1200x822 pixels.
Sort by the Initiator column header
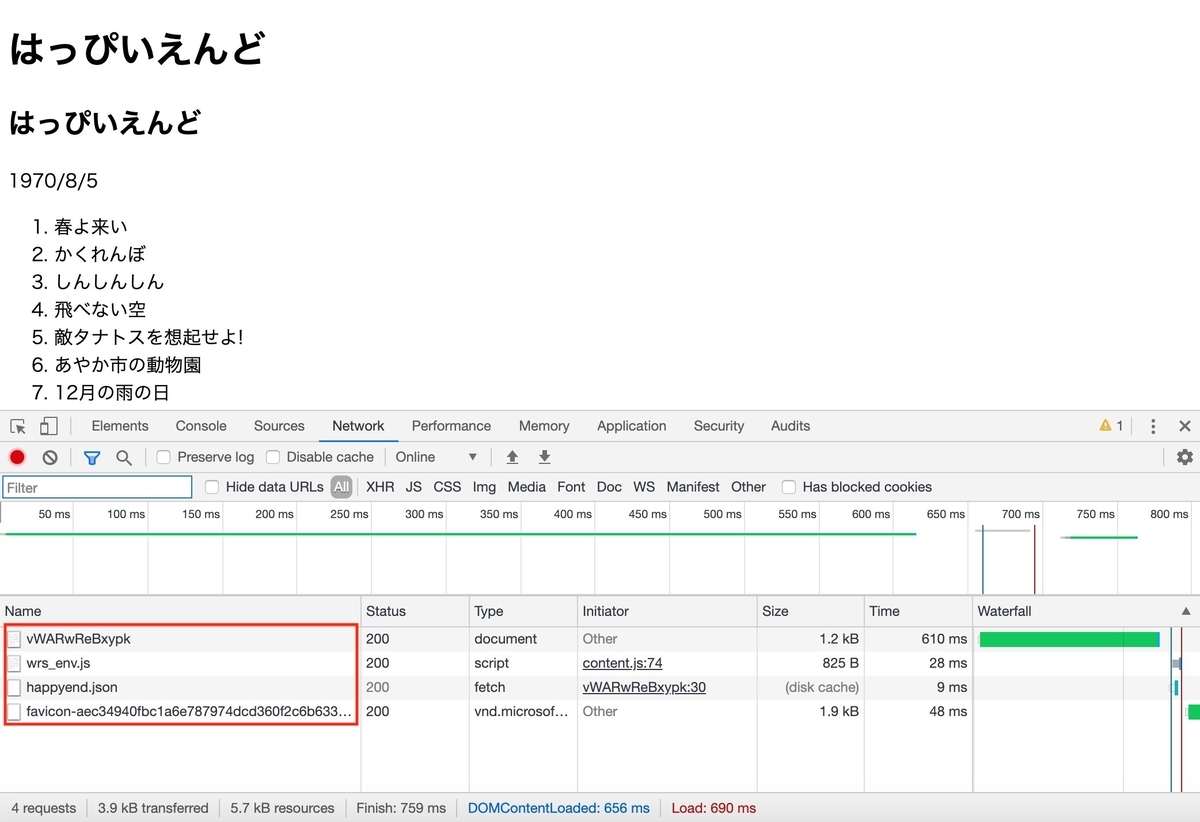(x=667, y=611)
